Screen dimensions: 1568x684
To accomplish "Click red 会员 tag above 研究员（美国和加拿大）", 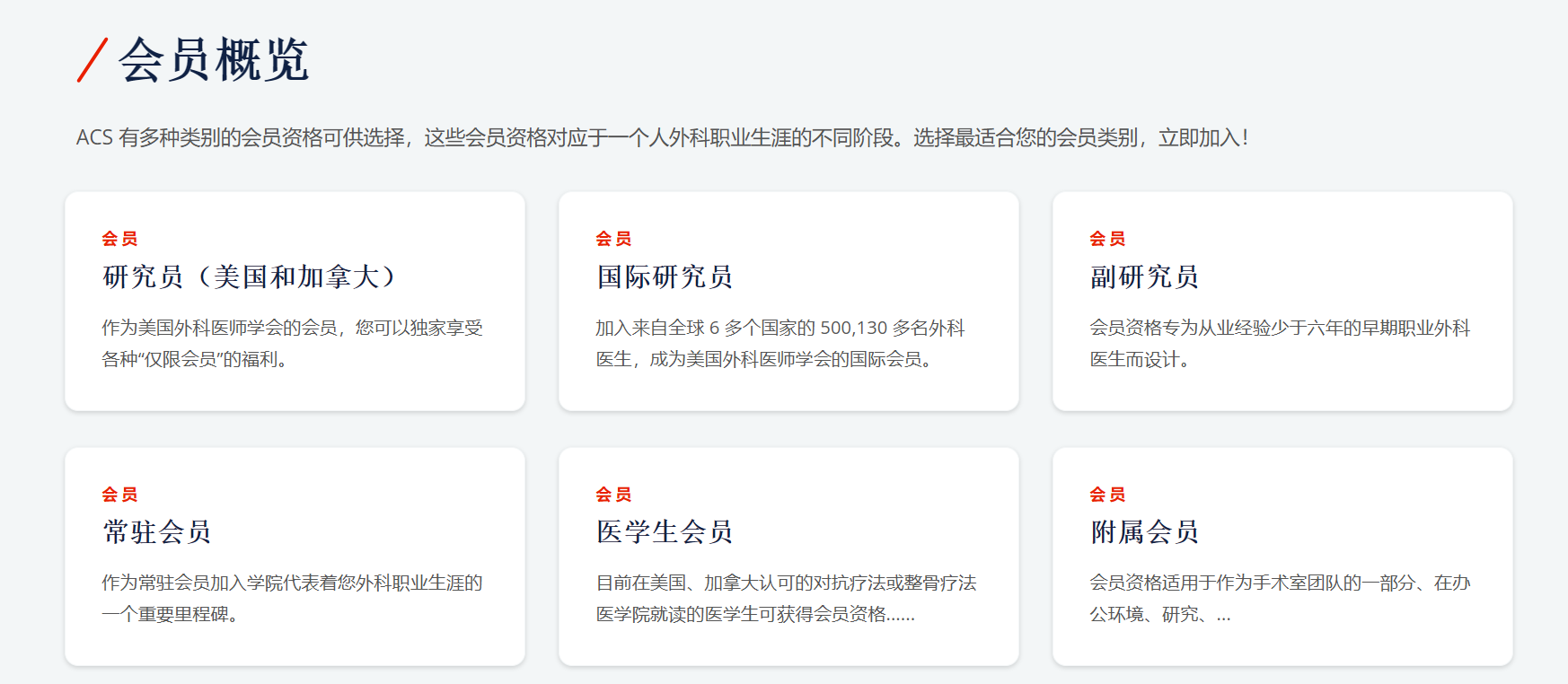I will (x=119, y=239).
